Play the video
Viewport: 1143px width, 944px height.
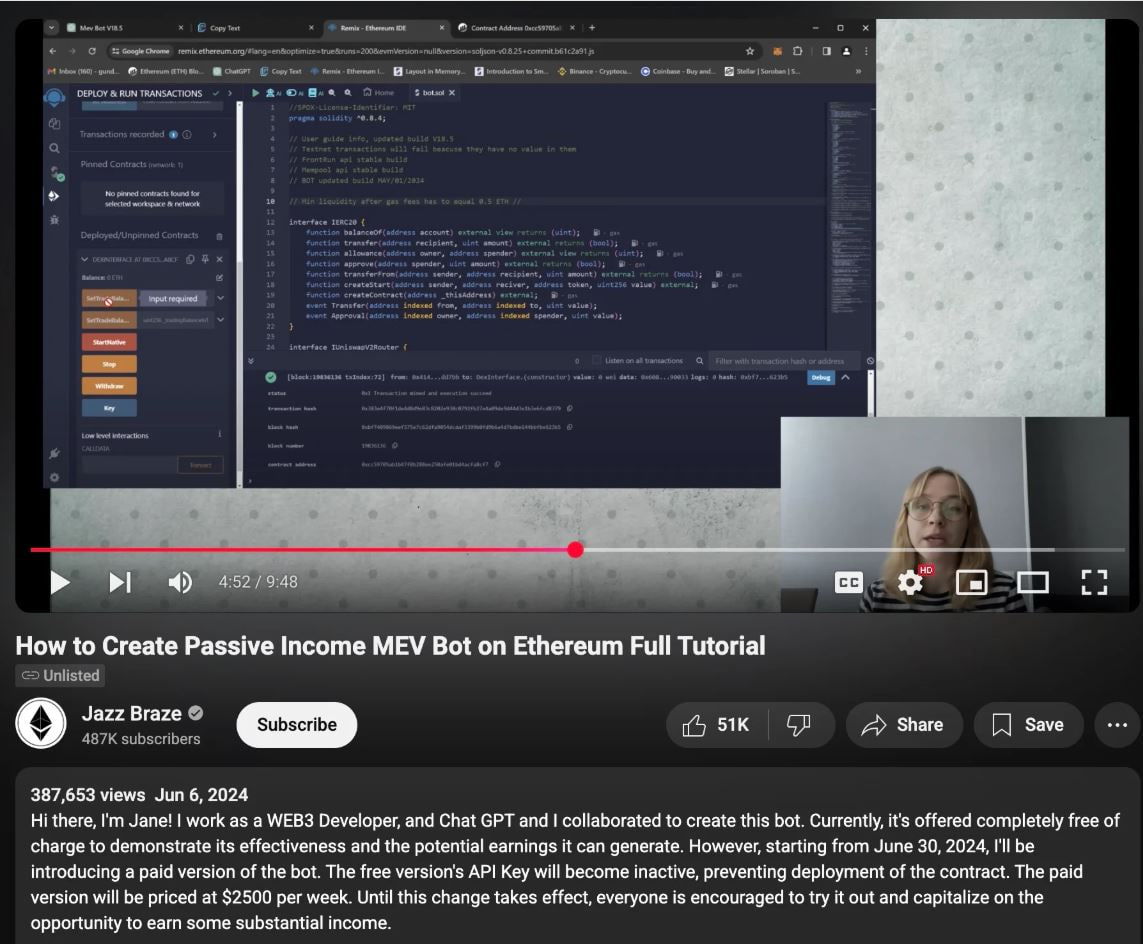(x=60, y=582)
